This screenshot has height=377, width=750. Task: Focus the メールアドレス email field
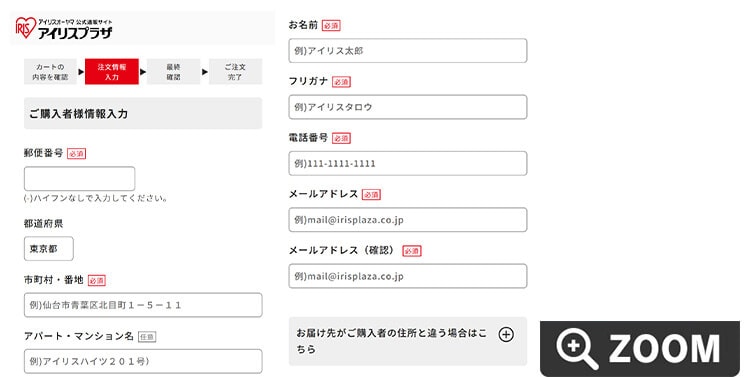[408, 220]
